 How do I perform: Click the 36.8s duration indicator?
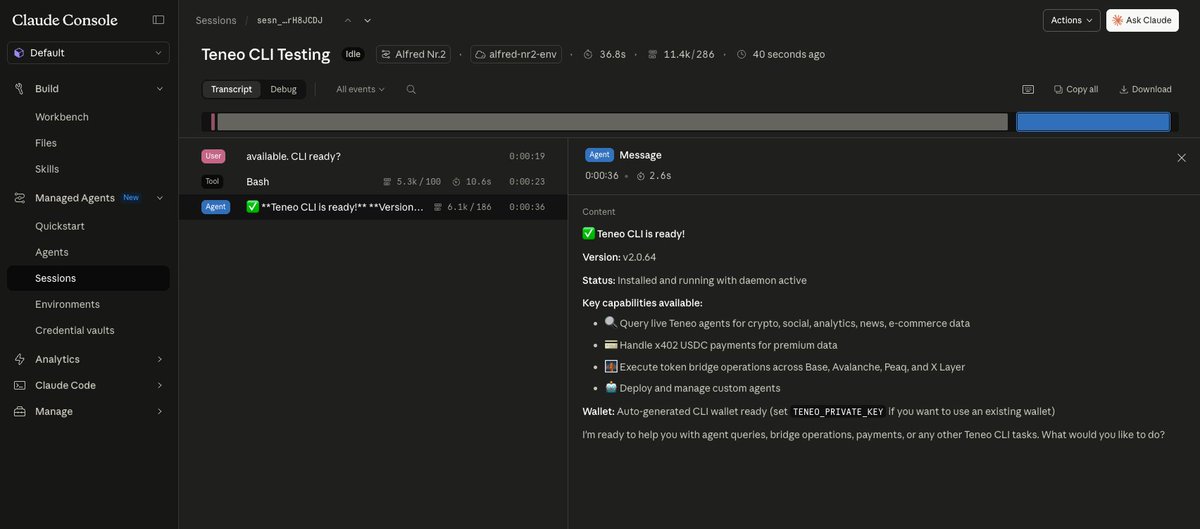coord(604,54)
